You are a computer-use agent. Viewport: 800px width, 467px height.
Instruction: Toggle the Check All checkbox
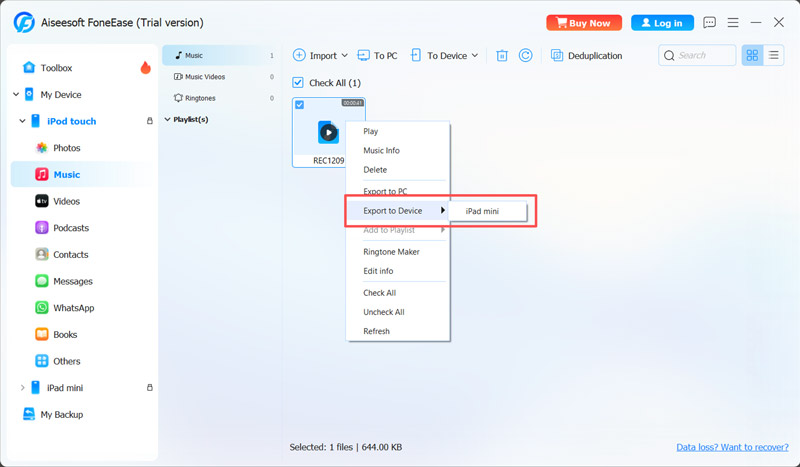point(298,83)
